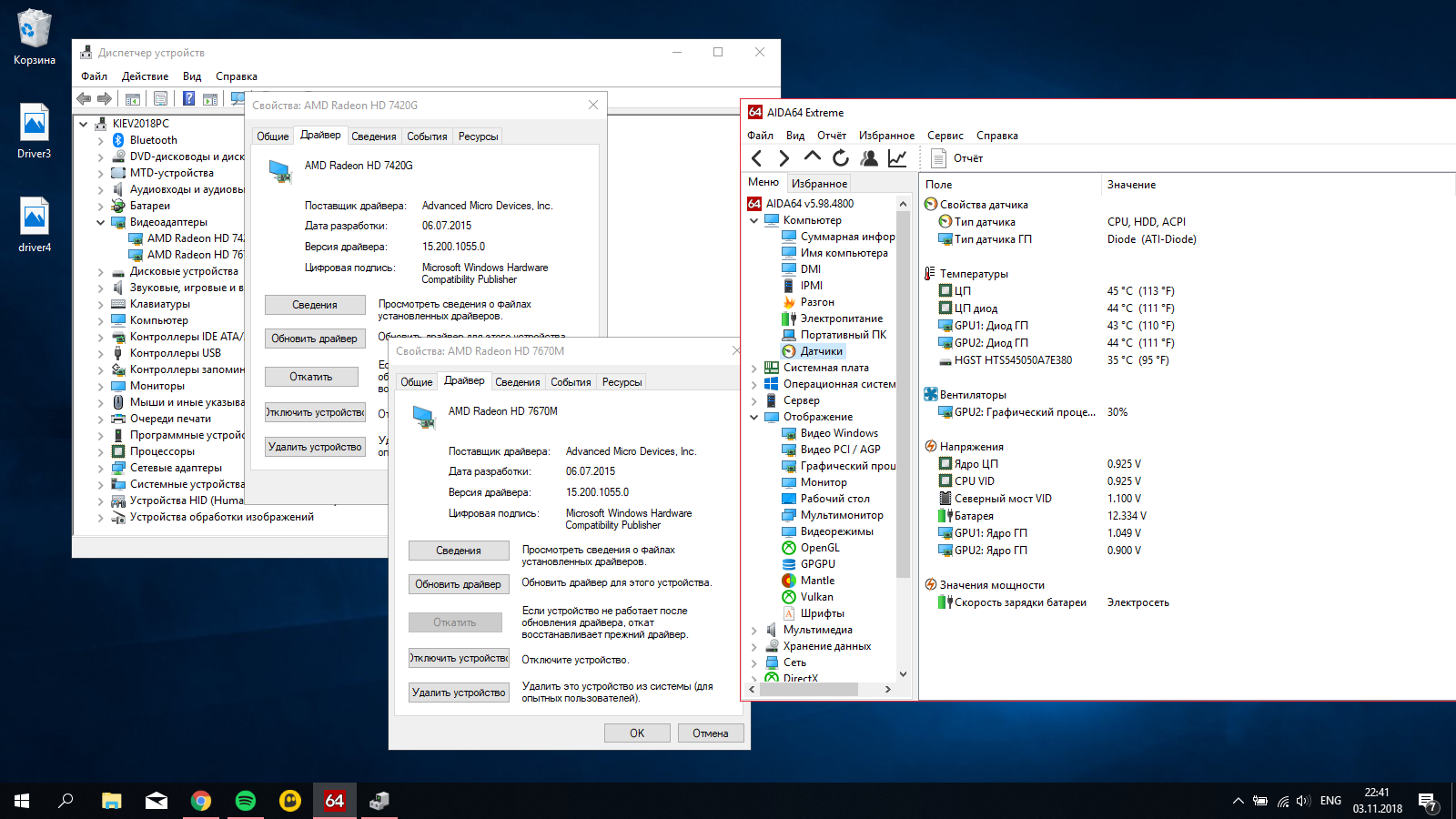Click the AIDA64 tree horizontal scrollbar

pos(808,690)
